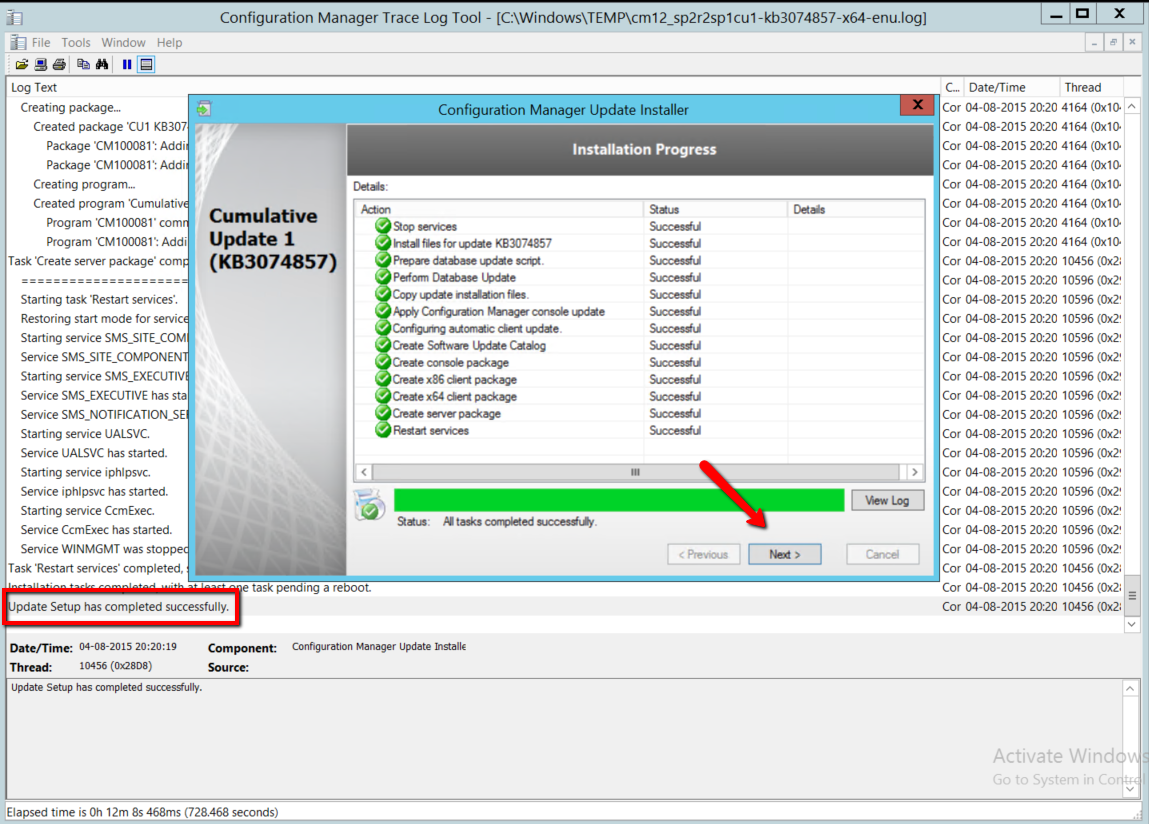The image size is (1149, 824).
Task: Pause log monitoring with the pause icon
Action: click(127, 65)
